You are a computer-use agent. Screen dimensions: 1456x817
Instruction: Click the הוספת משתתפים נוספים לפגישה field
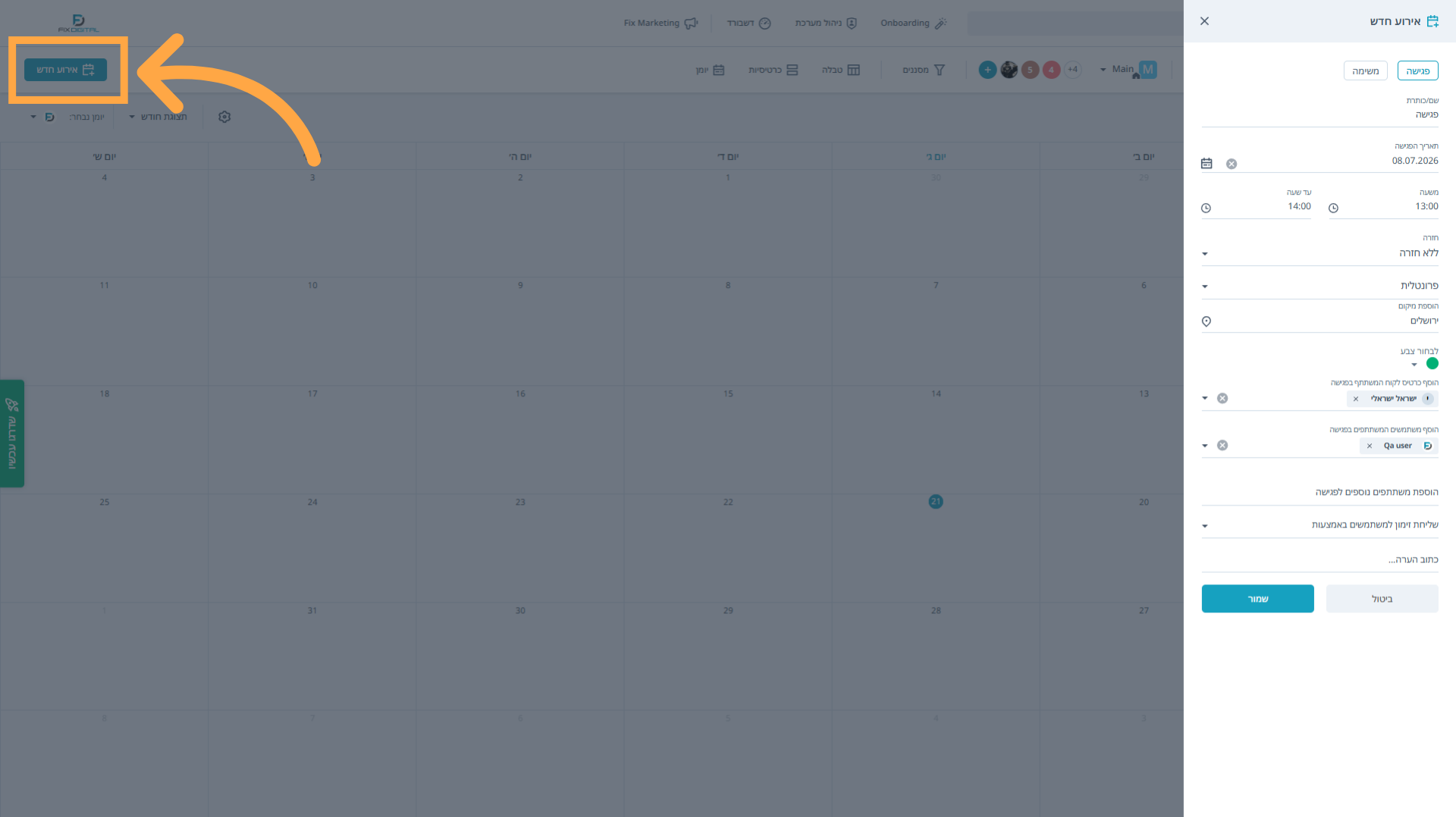1319,492
